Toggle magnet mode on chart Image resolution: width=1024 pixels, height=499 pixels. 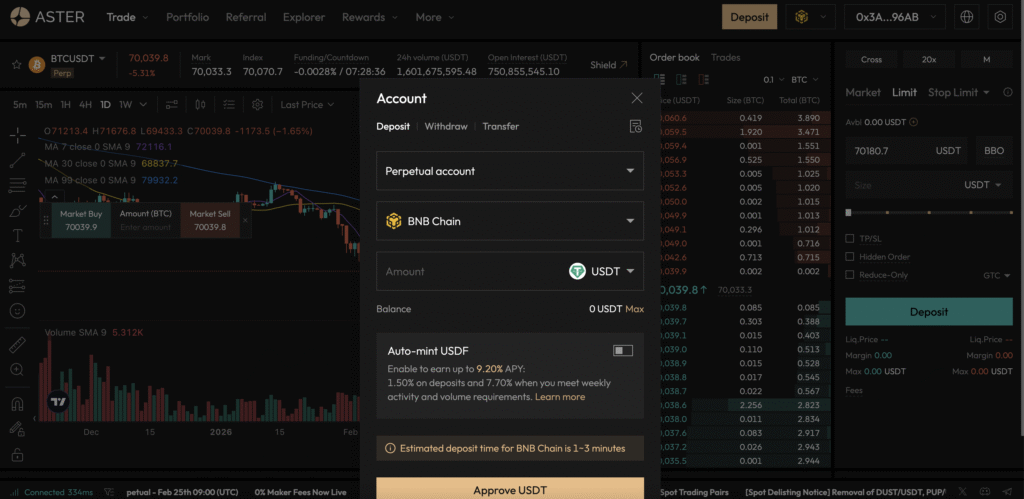tap(18, 404)
